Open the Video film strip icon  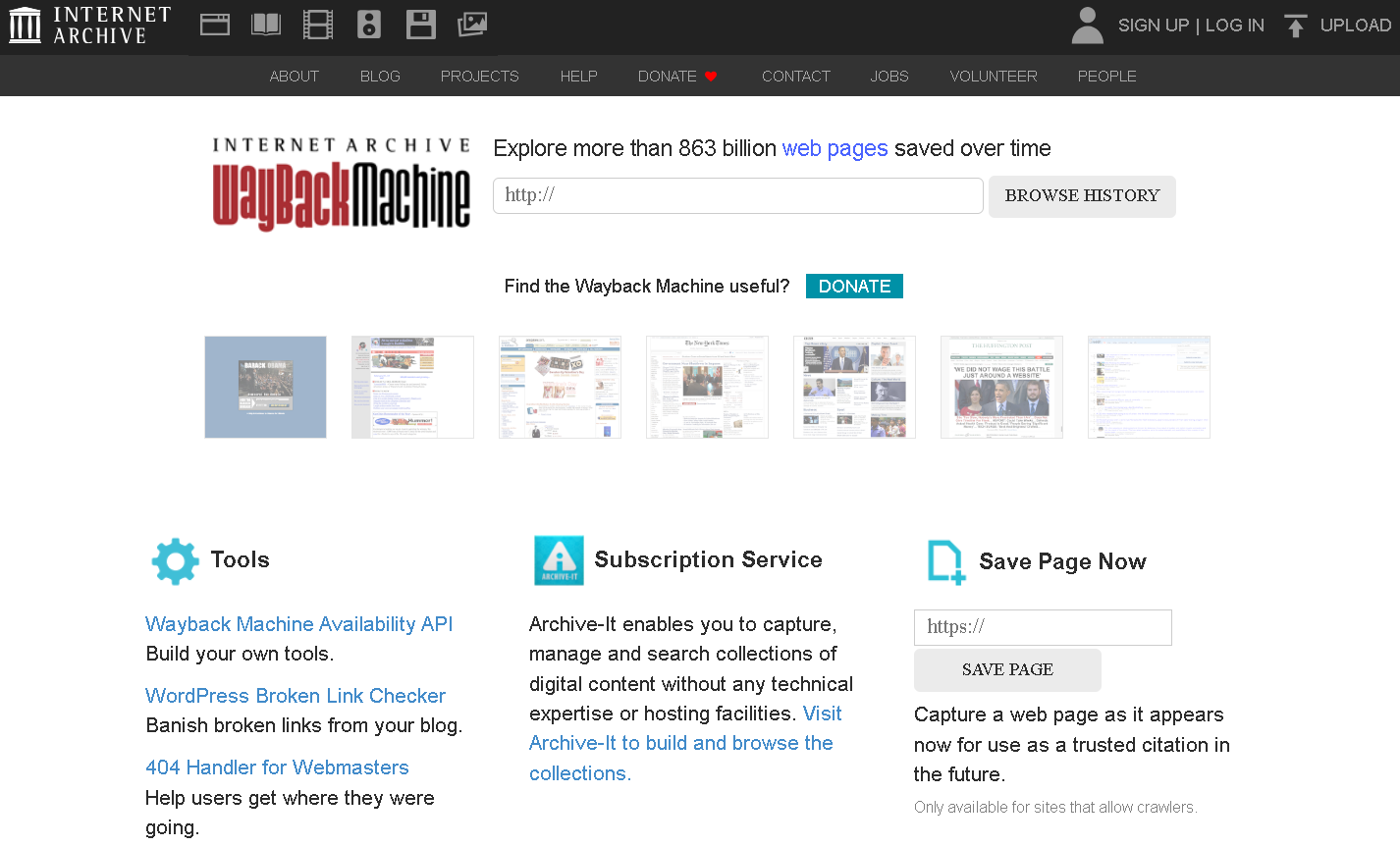point(318,25)
